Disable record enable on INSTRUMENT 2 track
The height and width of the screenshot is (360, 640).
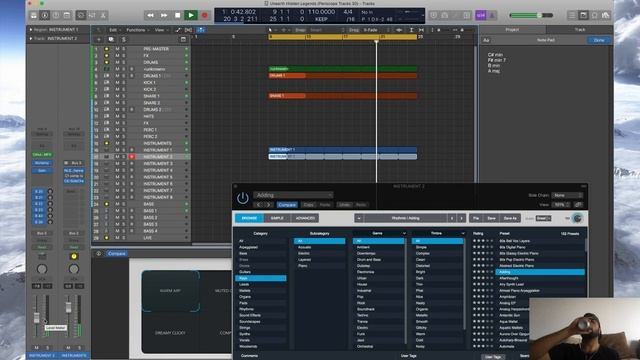click(x=132, y=157)
